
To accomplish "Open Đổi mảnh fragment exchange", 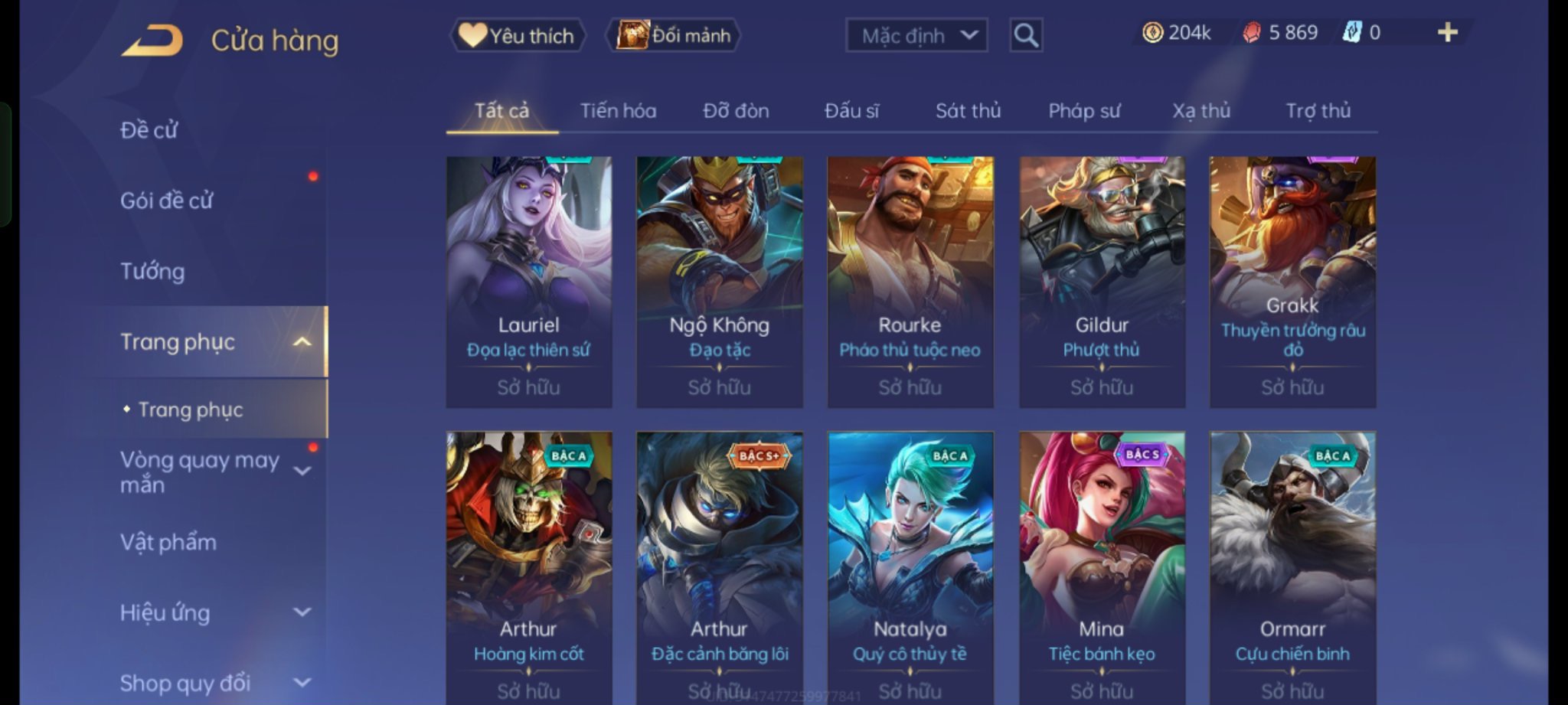I will click(675, 35).
